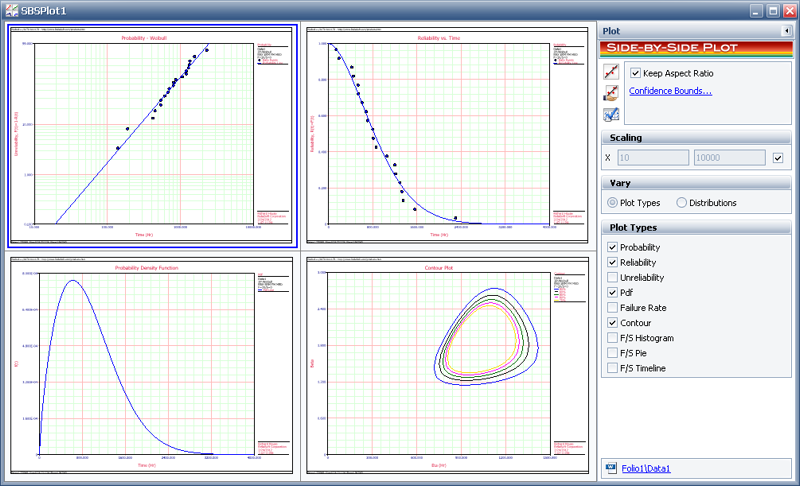
Task: Open the Confidence Bounds link
Action: point(670,91)
